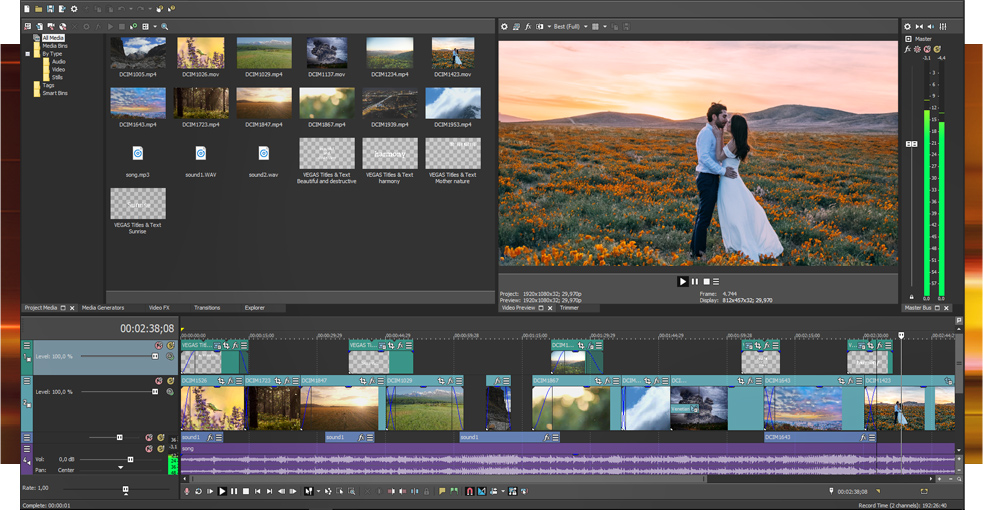Open the views dropdown arrow in Project Media toolbar
983x510 pixels.
pos(154,27)
